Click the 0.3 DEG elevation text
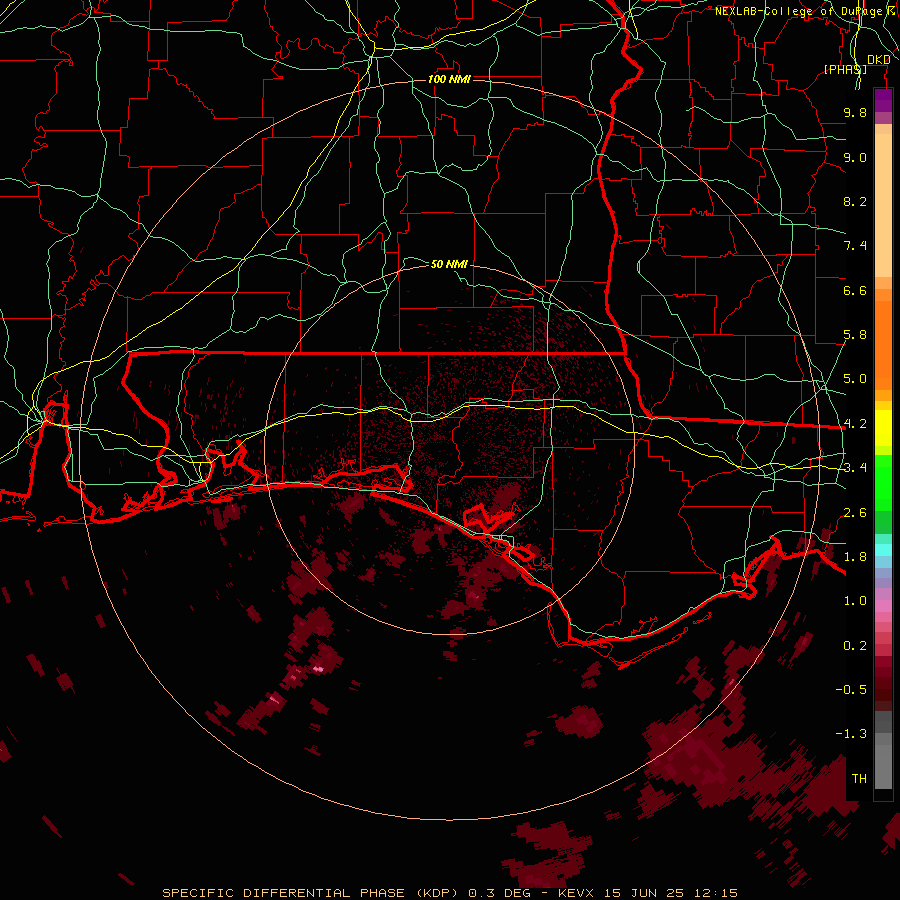Image resolution: width=900 pixels, height=900 pixels. tap(499, 893)
